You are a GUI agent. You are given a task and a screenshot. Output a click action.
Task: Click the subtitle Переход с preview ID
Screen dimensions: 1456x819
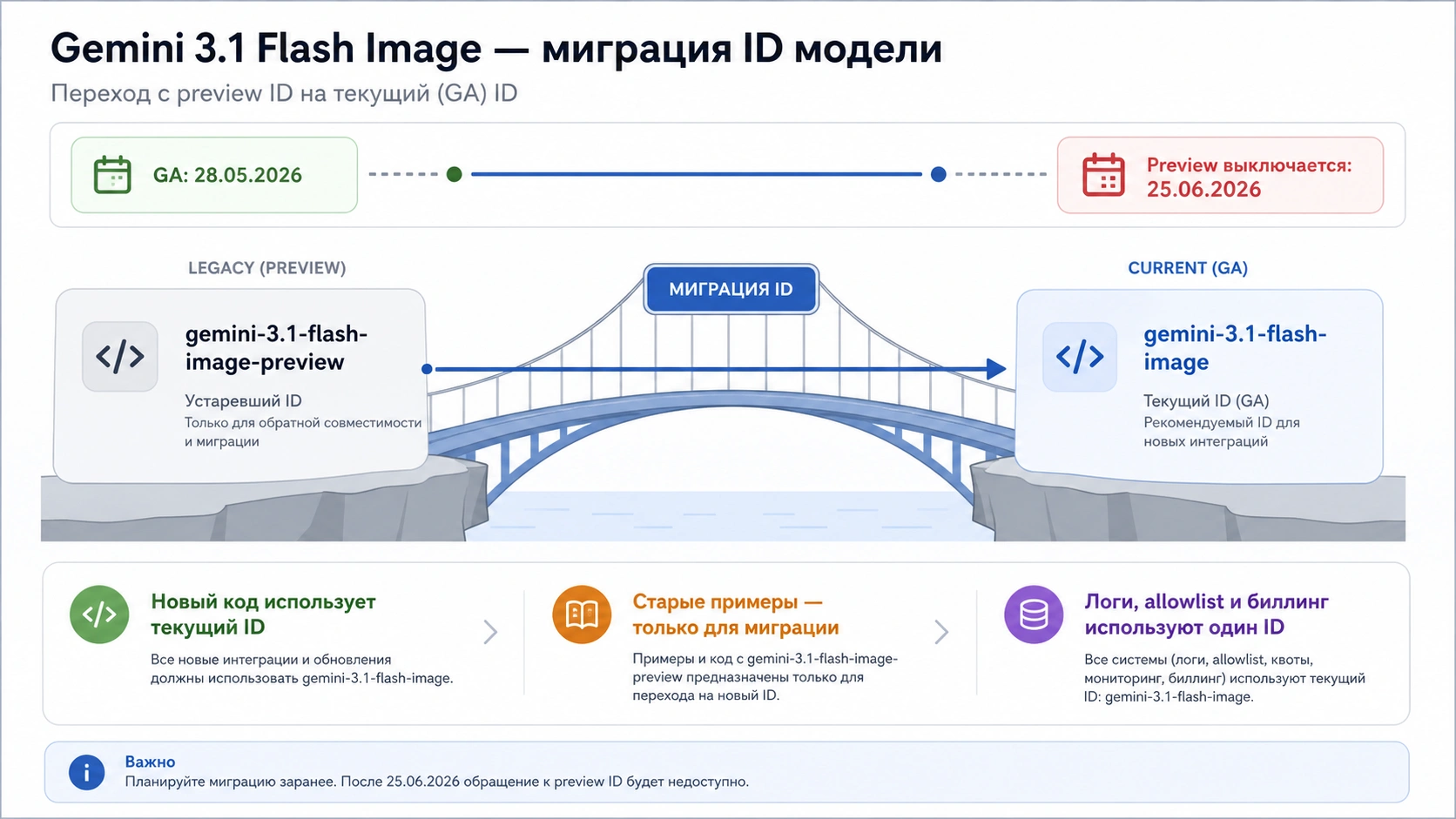pos(284,93)
